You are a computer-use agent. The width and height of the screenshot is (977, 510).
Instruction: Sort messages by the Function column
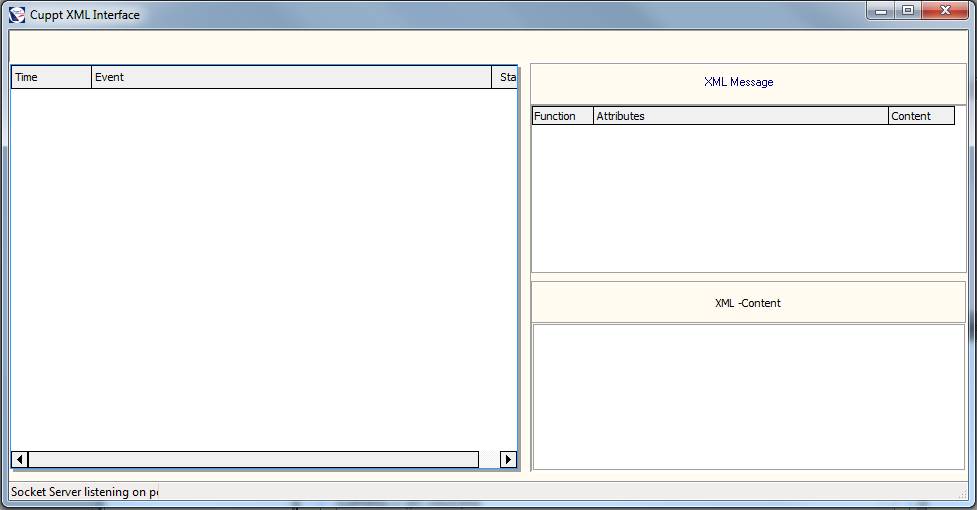[x=562, y=116]
